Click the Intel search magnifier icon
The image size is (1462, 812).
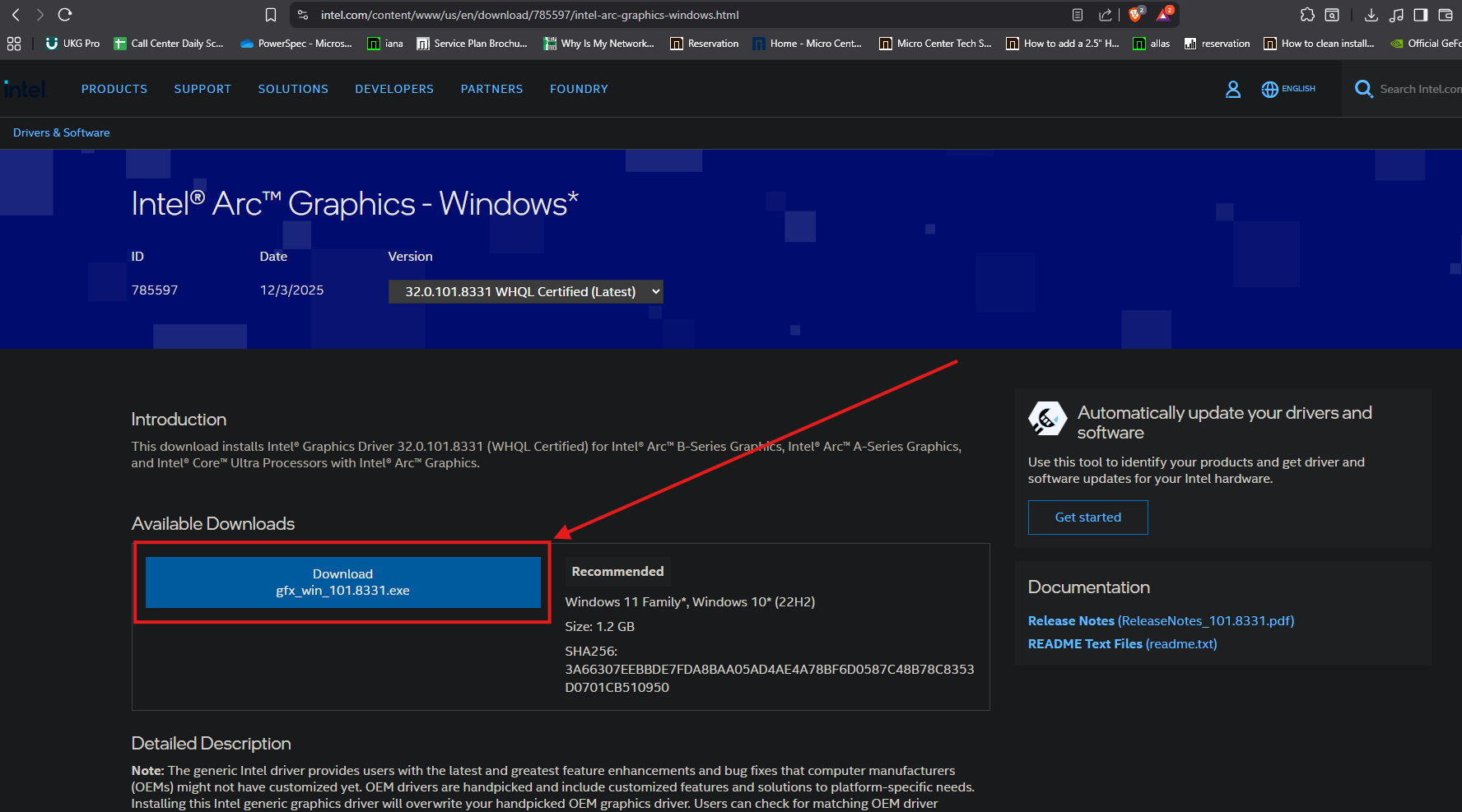tap(1364, 89)
